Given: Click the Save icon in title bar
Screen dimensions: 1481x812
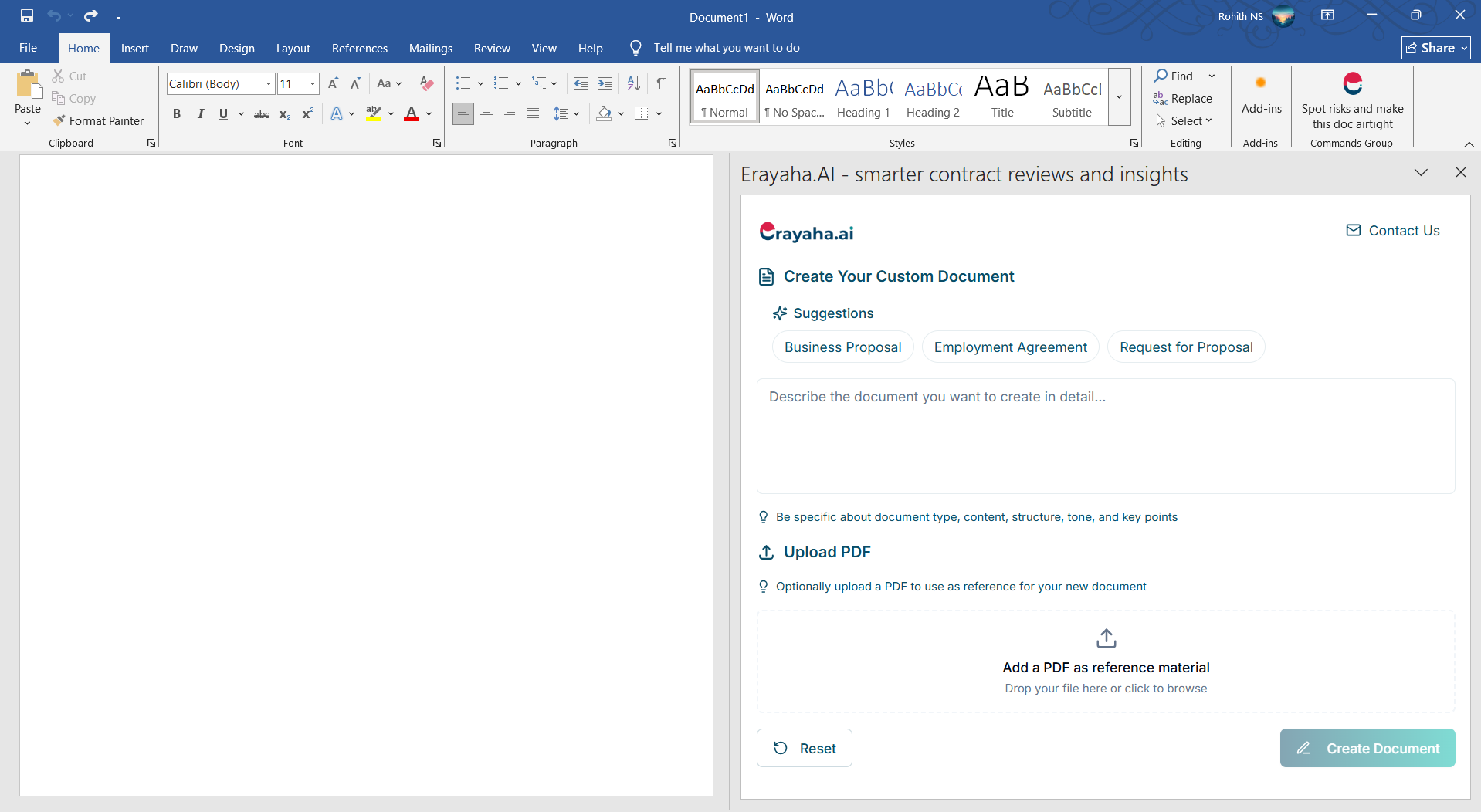Looking at the screenshot, I should point(27,15).
